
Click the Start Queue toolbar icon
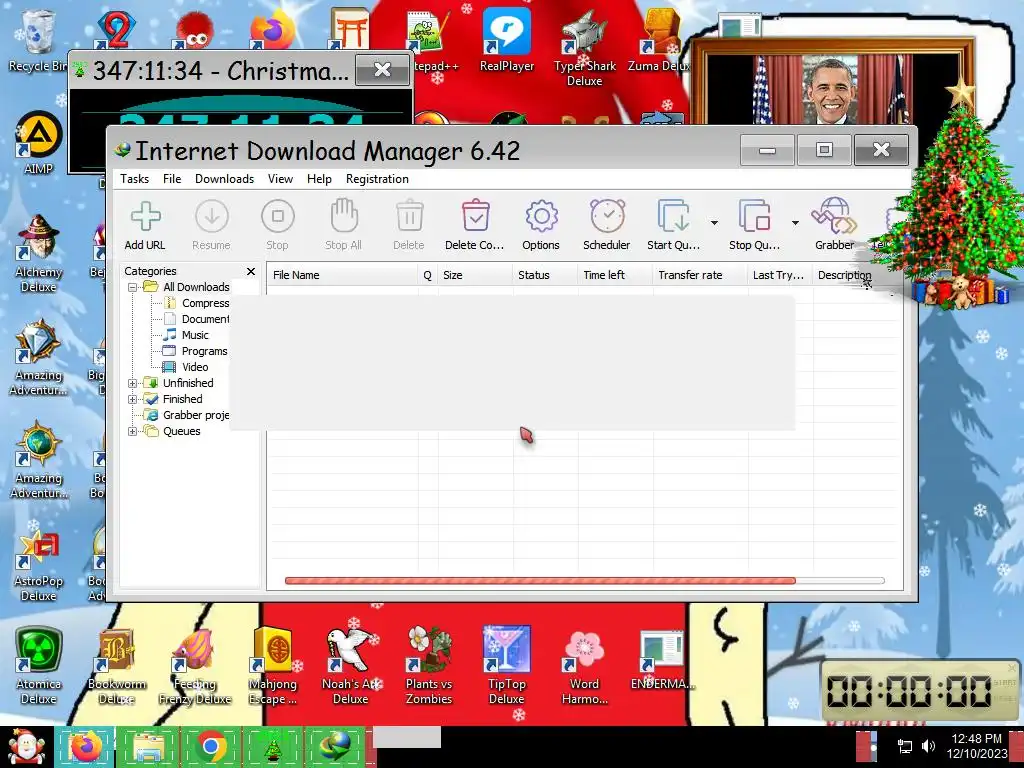point(673,216)
